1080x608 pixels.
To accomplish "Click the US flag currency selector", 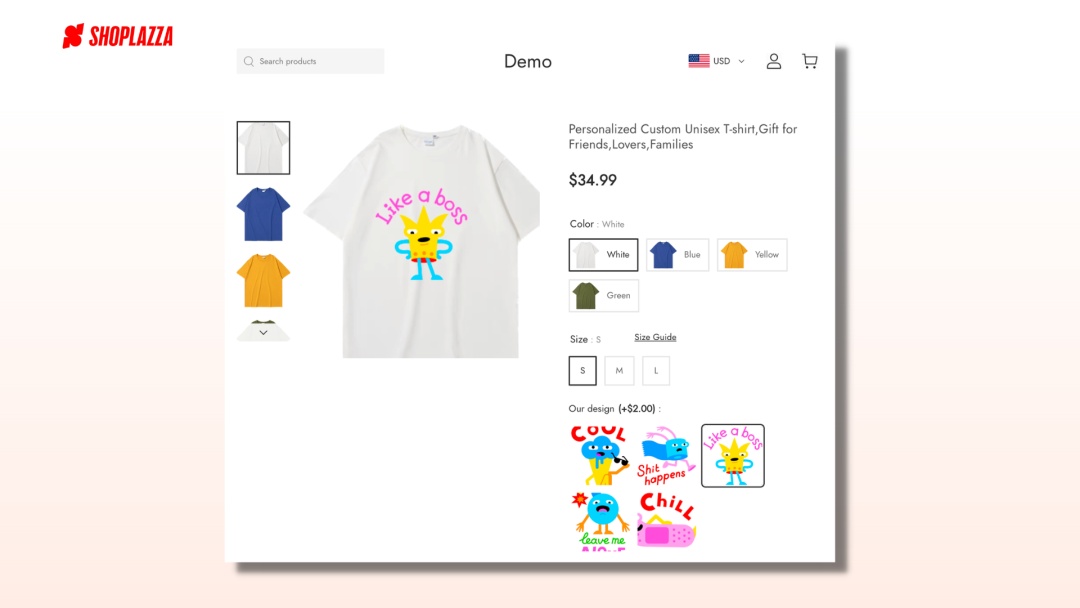I will click(698, 61).
